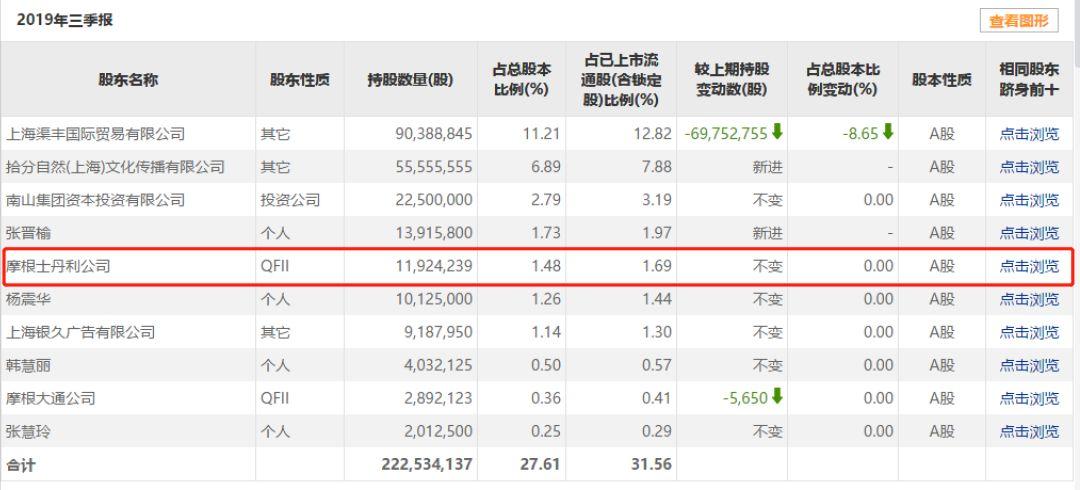Select shareholder name 韩慧丽
This screenshot has height=490, width=1080.
[x=28, y=365]
